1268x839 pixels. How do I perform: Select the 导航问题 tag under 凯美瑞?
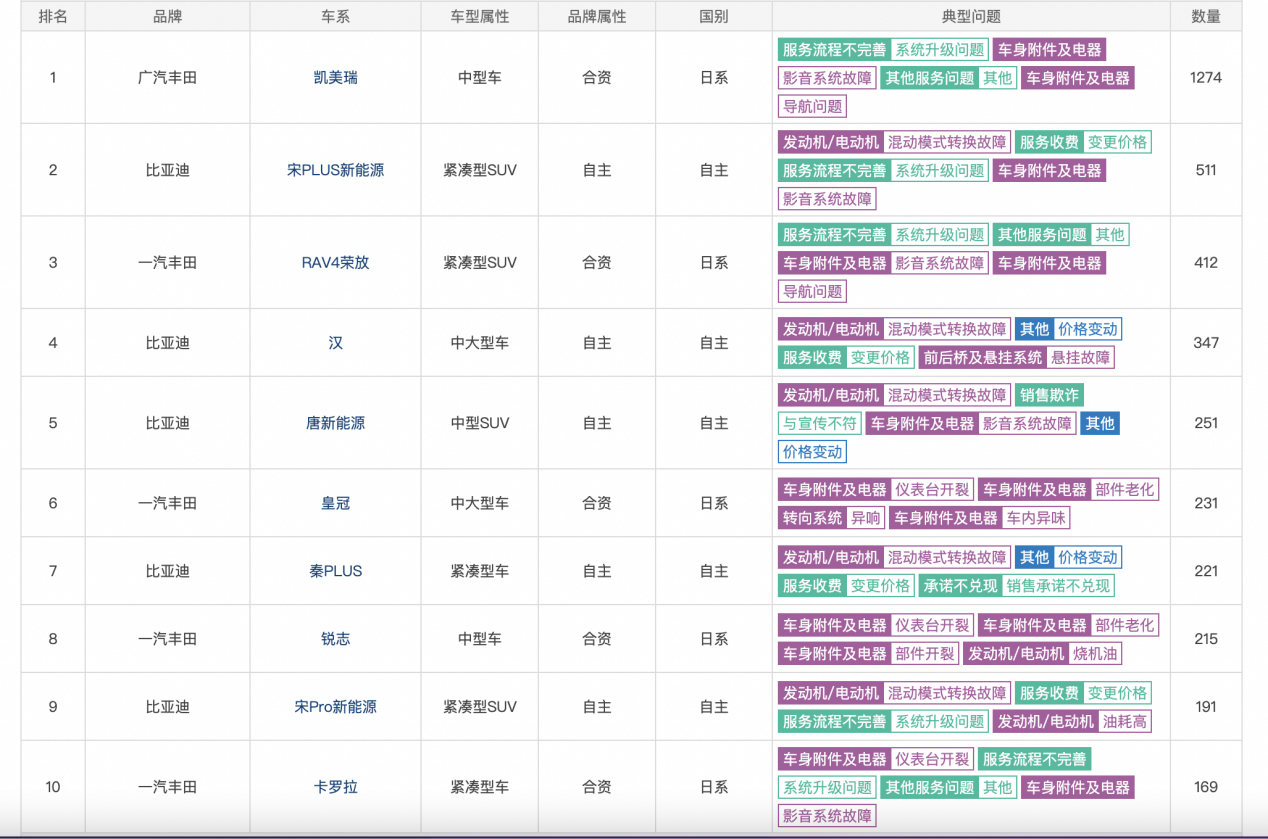[813, 106]
